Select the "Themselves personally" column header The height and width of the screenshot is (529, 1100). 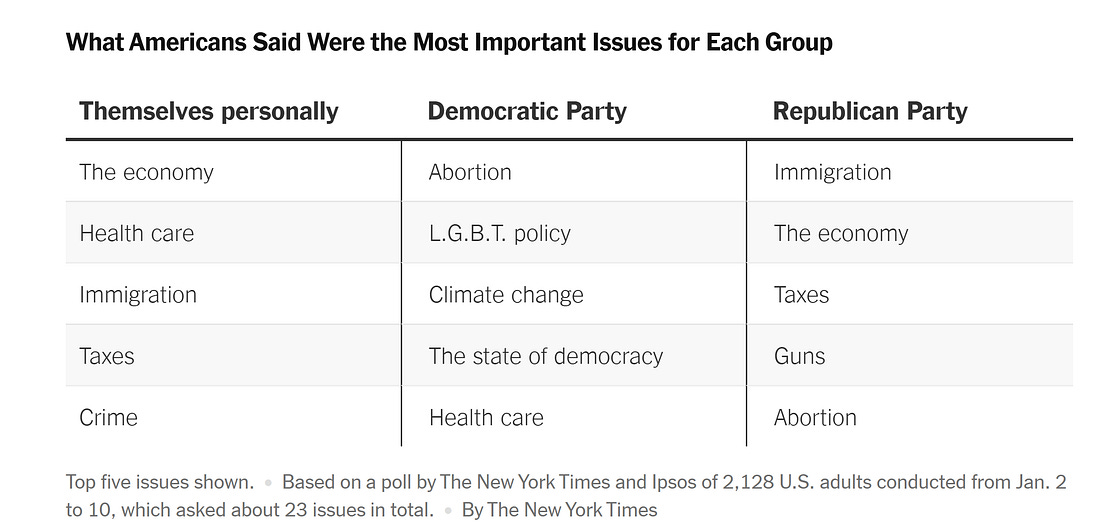[209, 111]
